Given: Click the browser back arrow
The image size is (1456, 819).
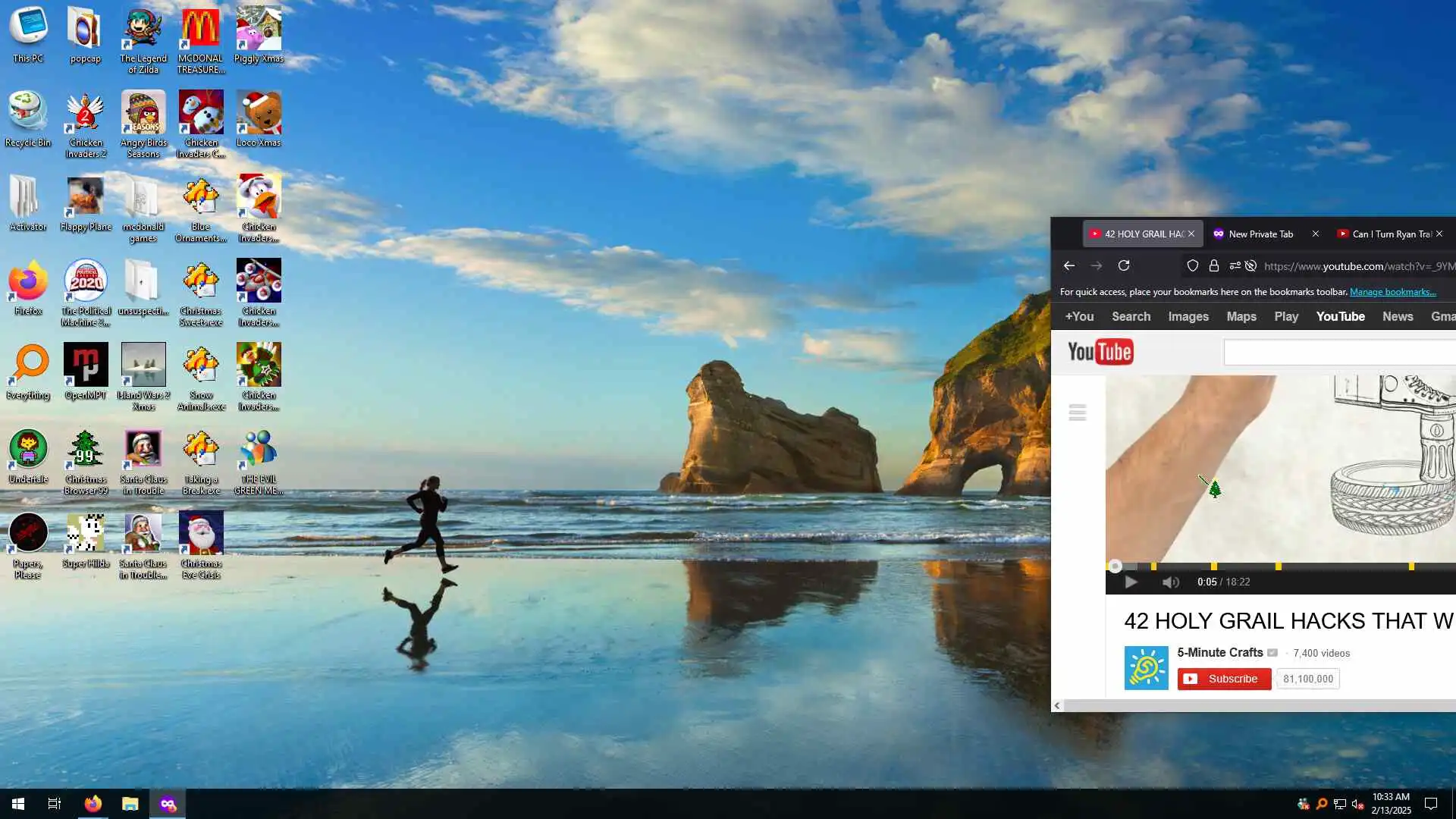Looking at the screenshot, I should pos(1069,265).
